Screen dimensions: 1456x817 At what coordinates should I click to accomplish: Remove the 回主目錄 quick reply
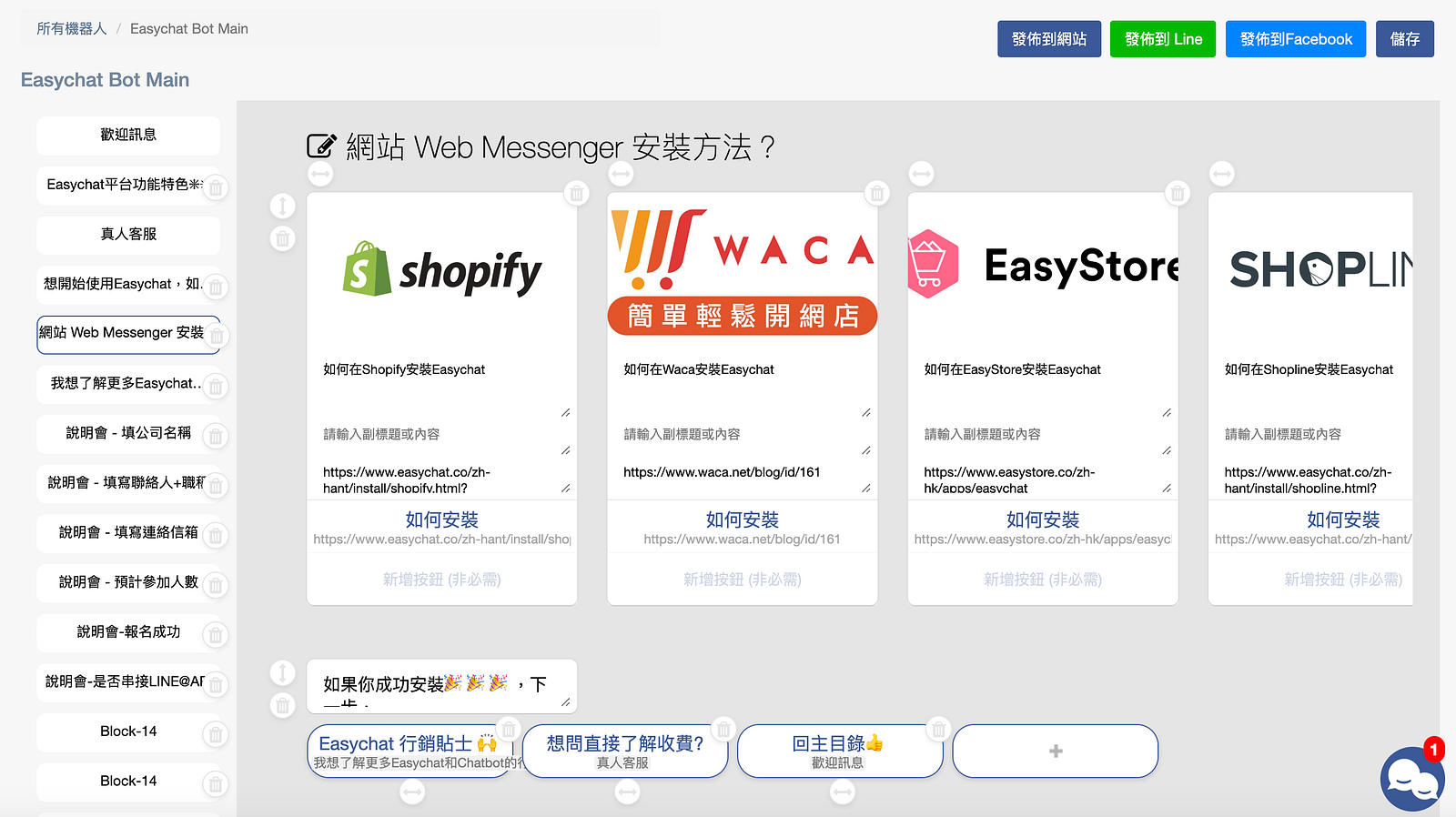coord(938,729)
